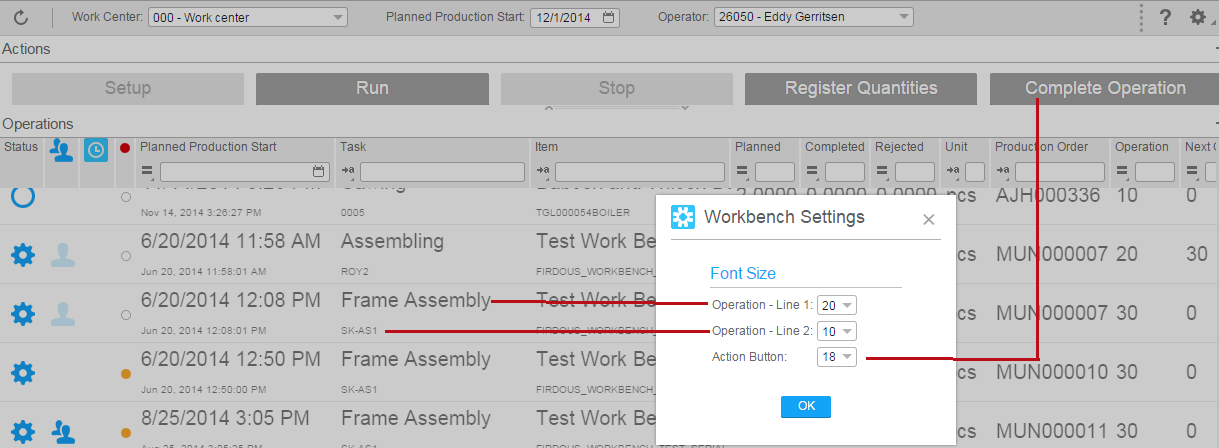The height and width of the screenshot is (448, 1219).
Task: Click OK in Workbench Settings dialog
Action: pyautogui.click(x=805, y=406)
